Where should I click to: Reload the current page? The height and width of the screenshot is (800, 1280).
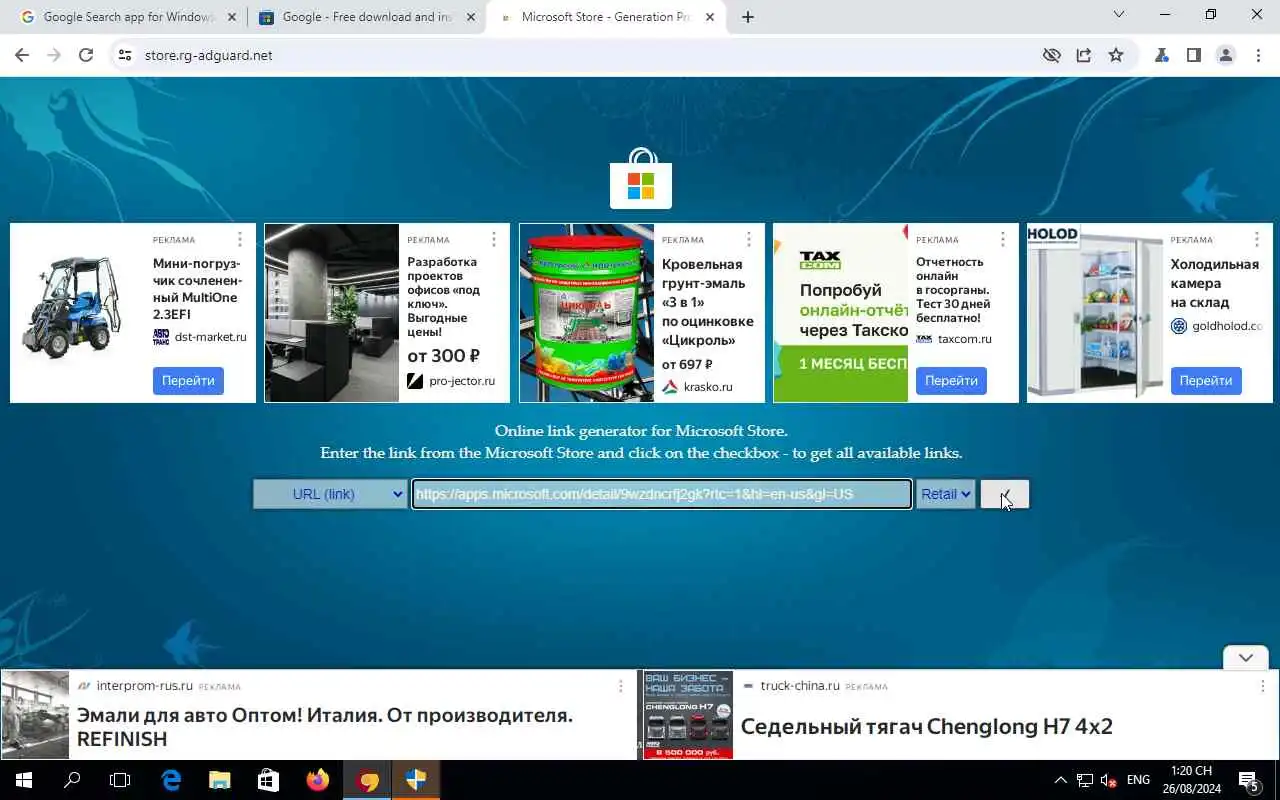point(86,56)
